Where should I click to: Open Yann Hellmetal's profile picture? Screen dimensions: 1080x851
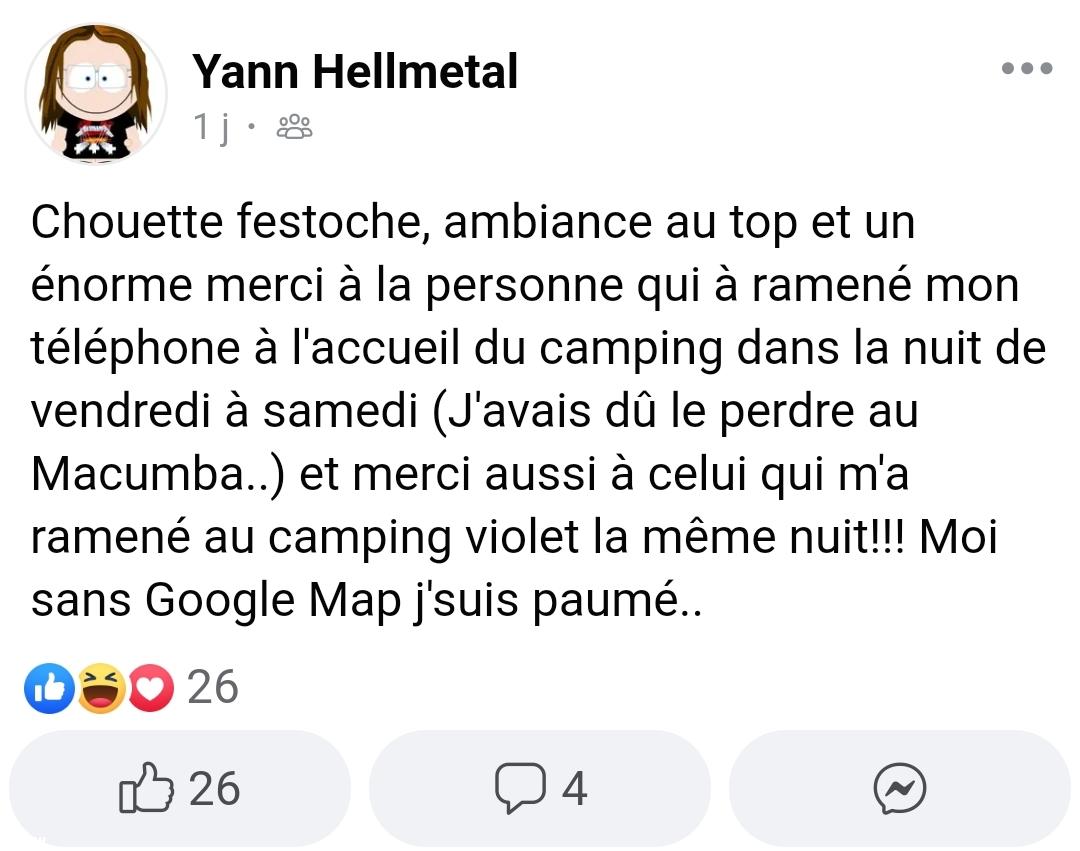tap(95, 93)
